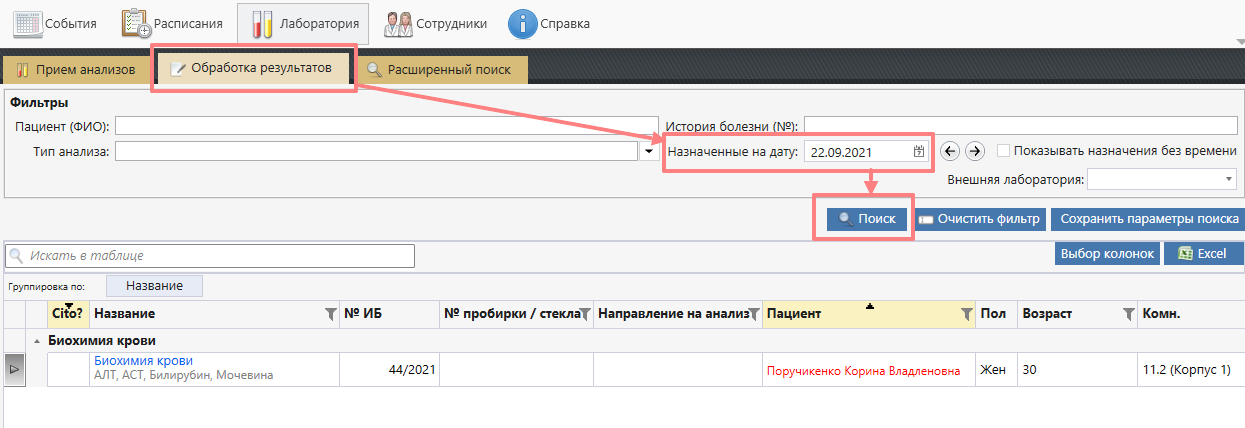The width and height of the screenshot is (1245, 428).
Task: Collapse the Биохимия крови group
Action: coord(39,341)
